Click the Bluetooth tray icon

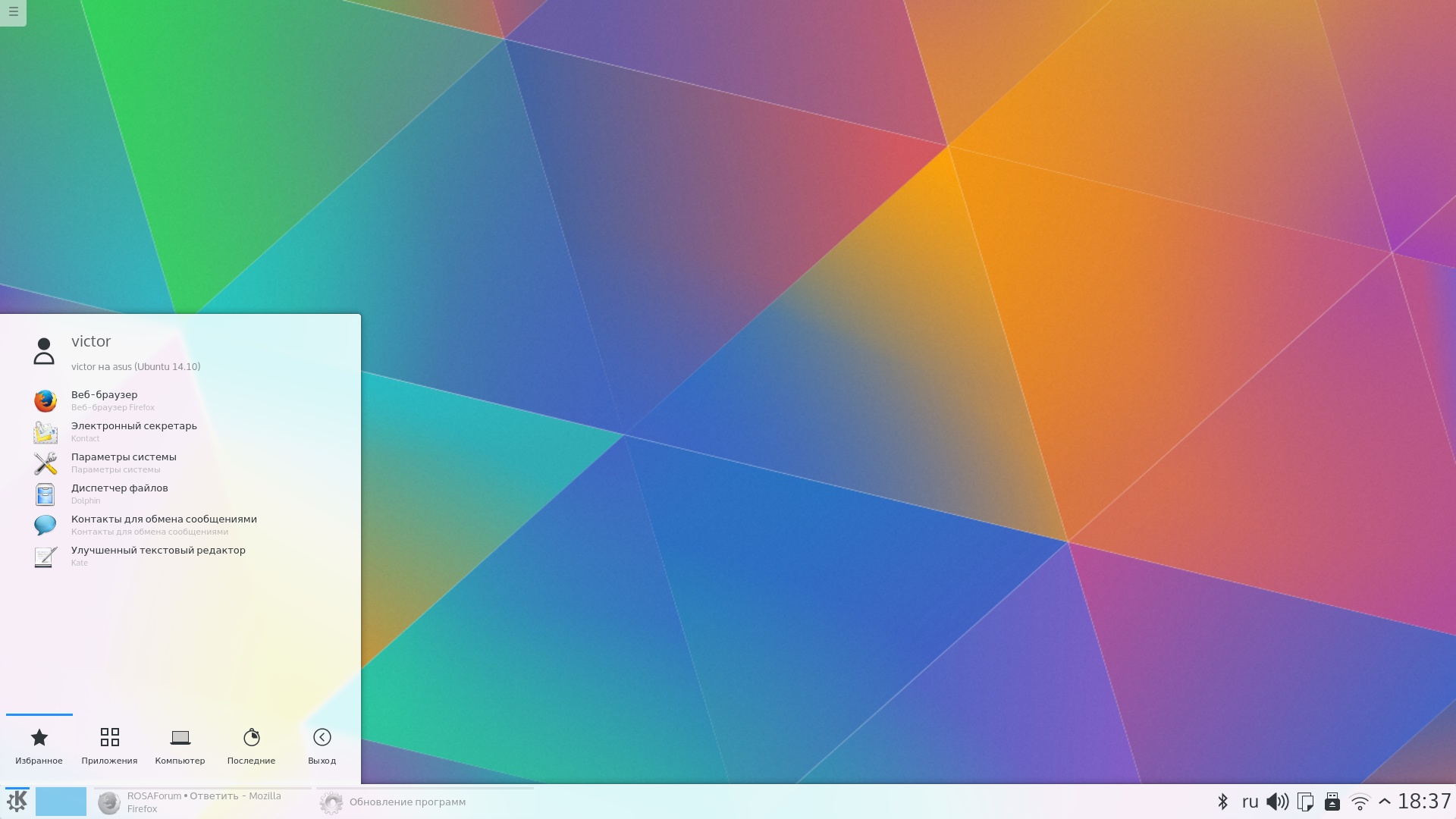pos(1222,802)
